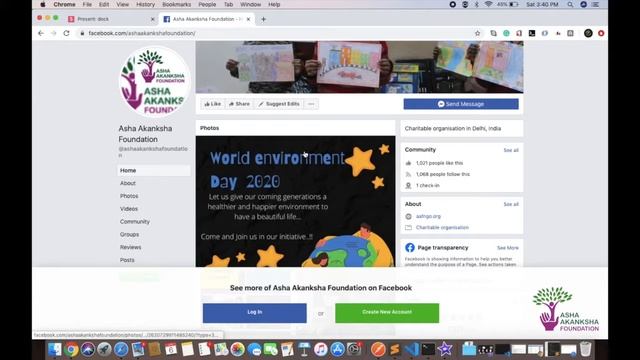The width and height of the screenshot is (640, 360).
Task: Open the more options ellipsis menu
Action: pyautogui.click(x=311, y=104)
